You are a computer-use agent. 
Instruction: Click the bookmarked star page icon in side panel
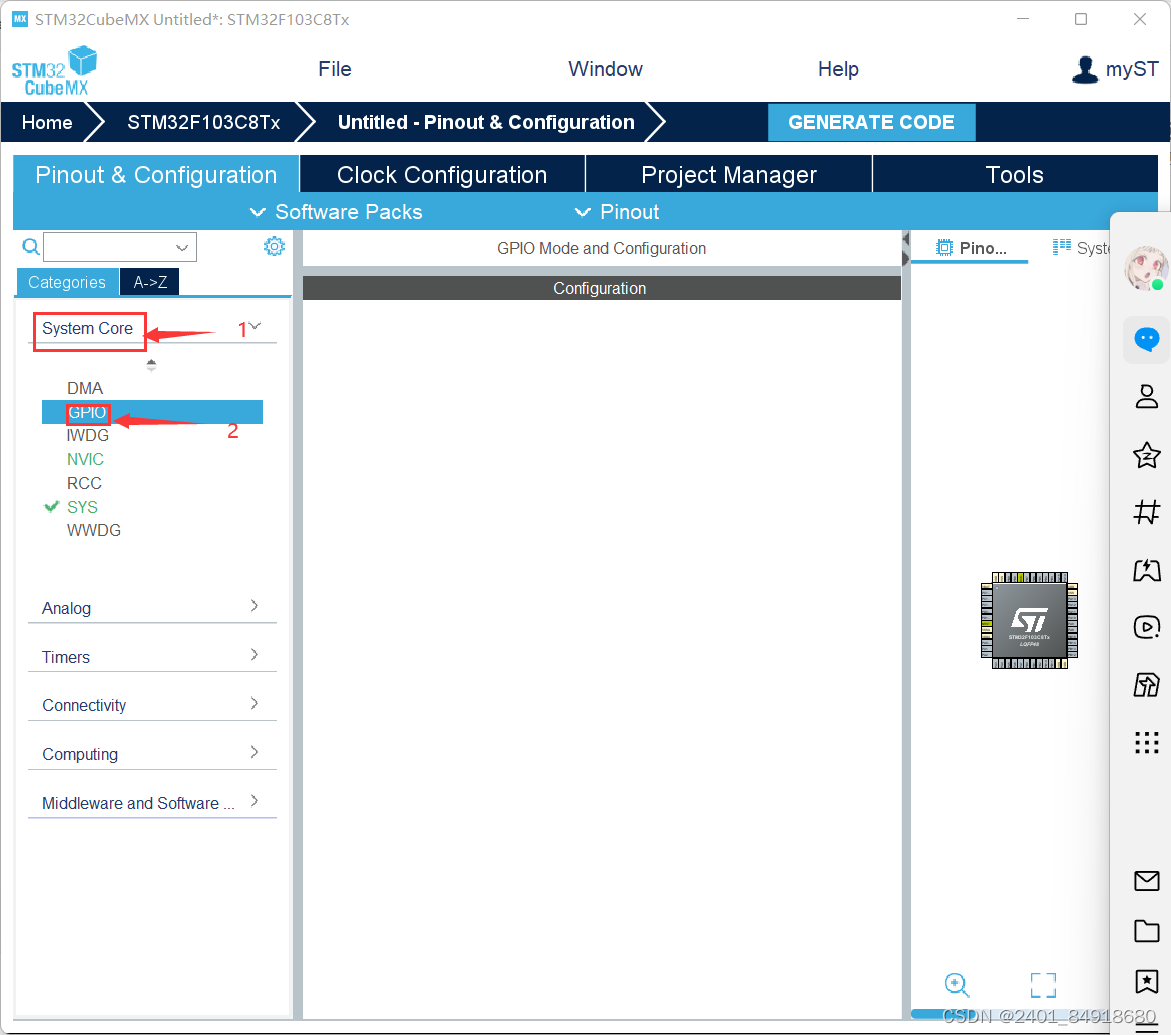(1146, 981)
